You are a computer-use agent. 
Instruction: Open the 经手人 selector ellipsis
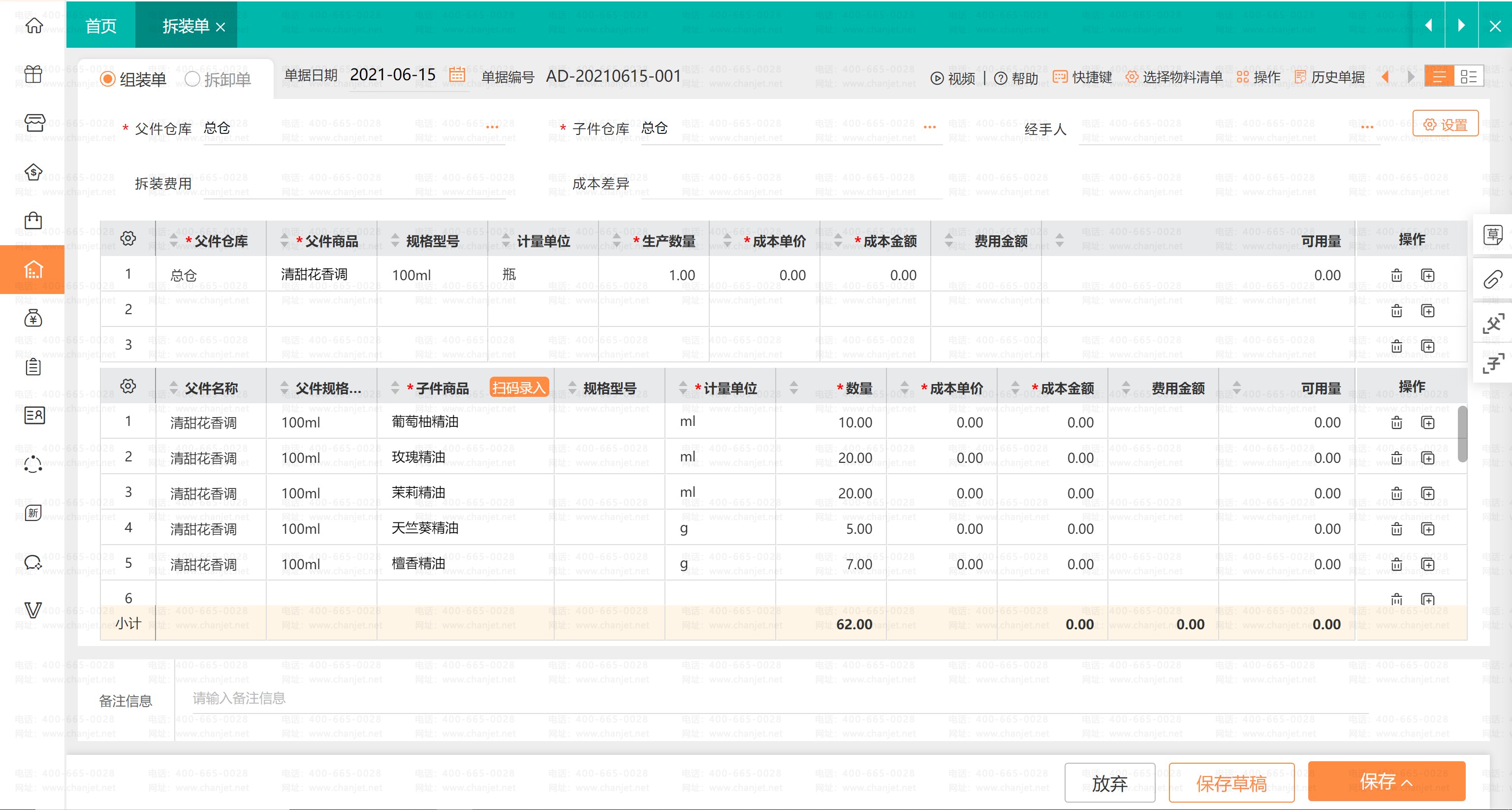click(1367, 128)
